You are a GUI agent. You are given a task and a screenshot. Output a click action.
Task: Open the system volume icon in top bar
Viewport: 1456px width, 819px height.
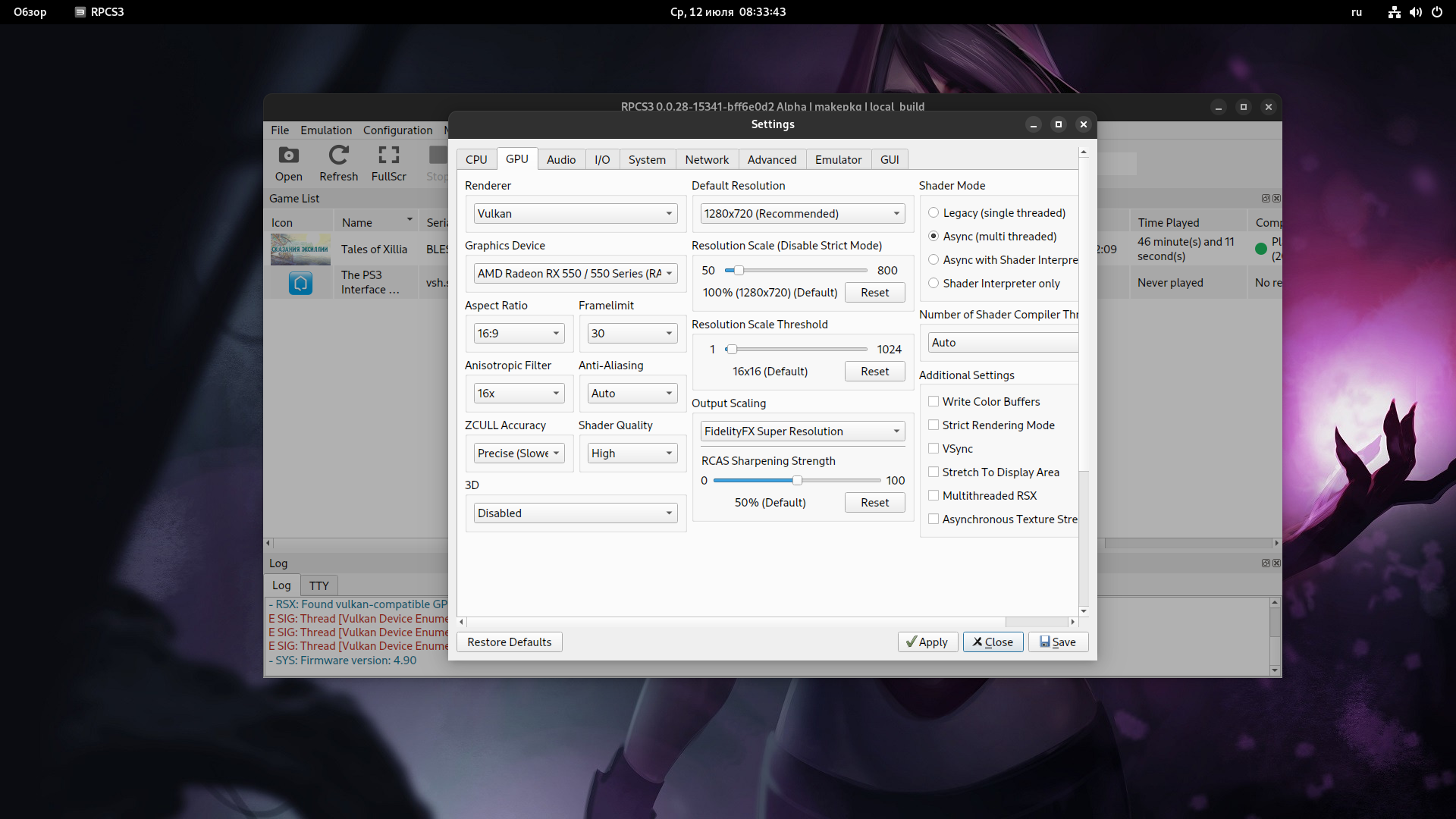(1415, 12)
